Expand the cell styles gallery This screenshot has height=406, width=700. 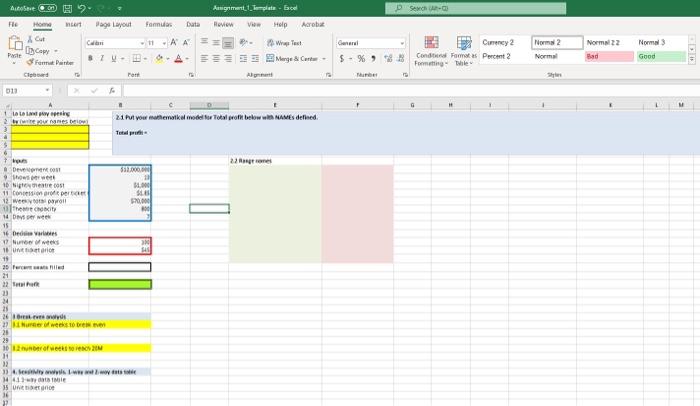[692, 59]
